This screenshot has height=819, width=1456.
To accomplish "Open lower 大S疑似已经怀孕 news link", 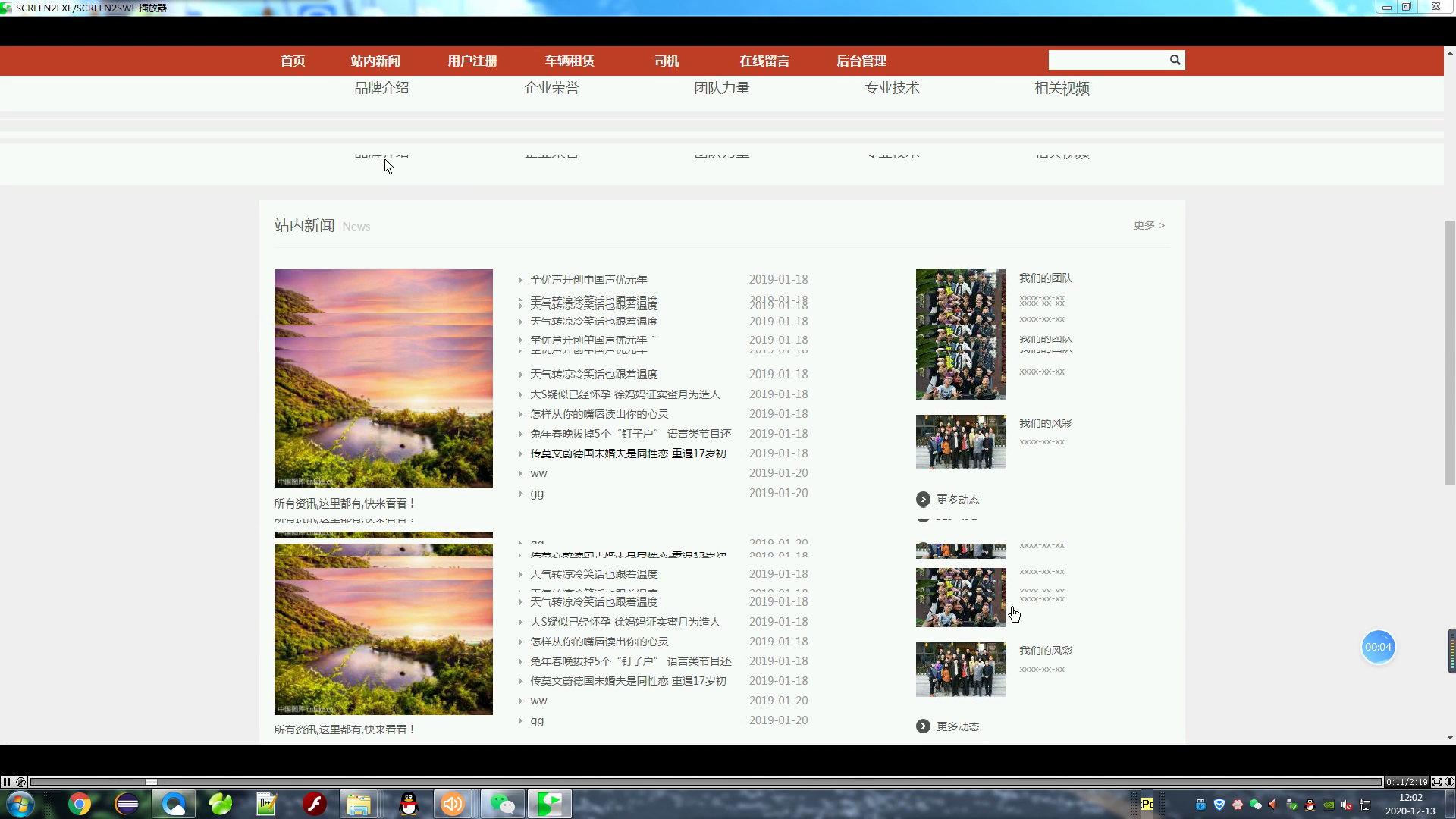I will coord(625,622).
